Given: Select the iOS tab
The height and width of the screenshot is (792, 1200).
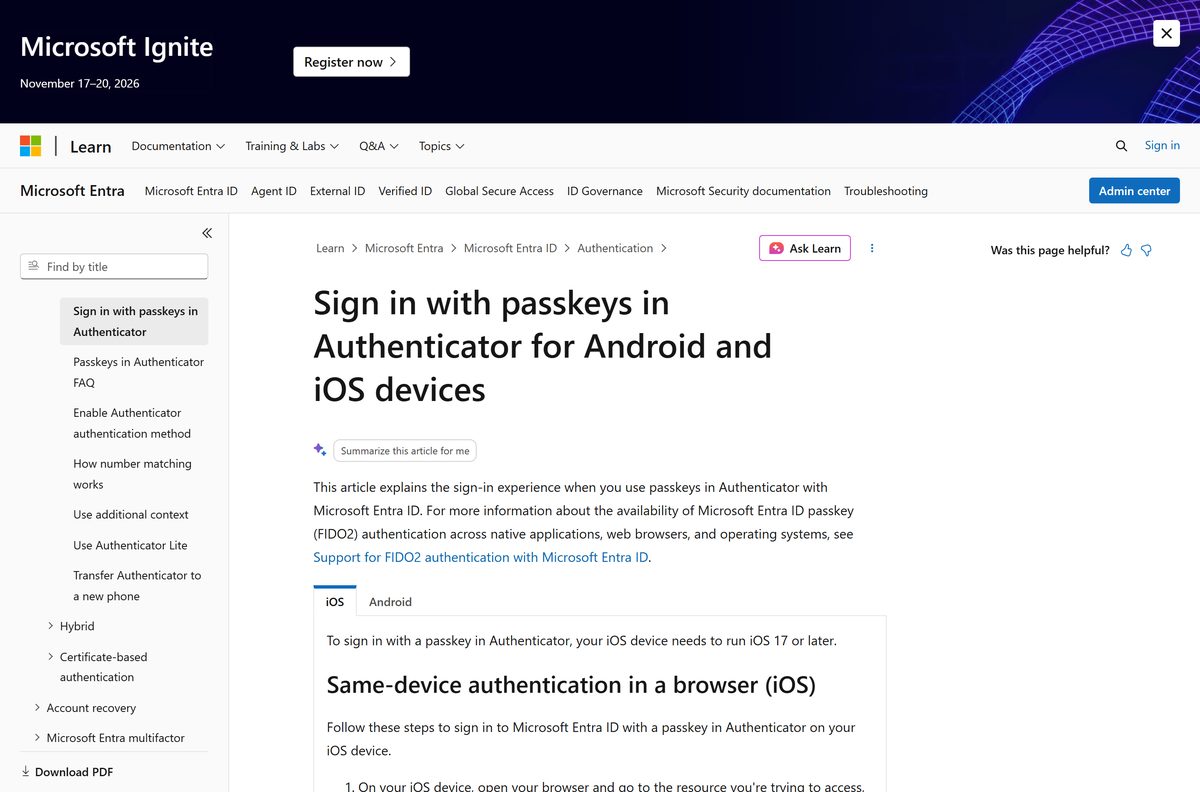Looking at the screenshot, I should pyautogui.click(x=335, y=602).
